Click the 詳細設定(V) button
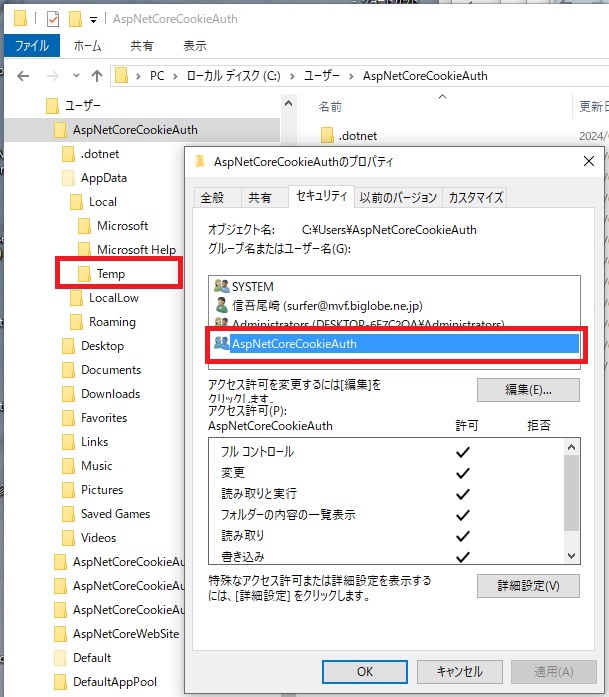The image size is (609, 697). [528, 585]
